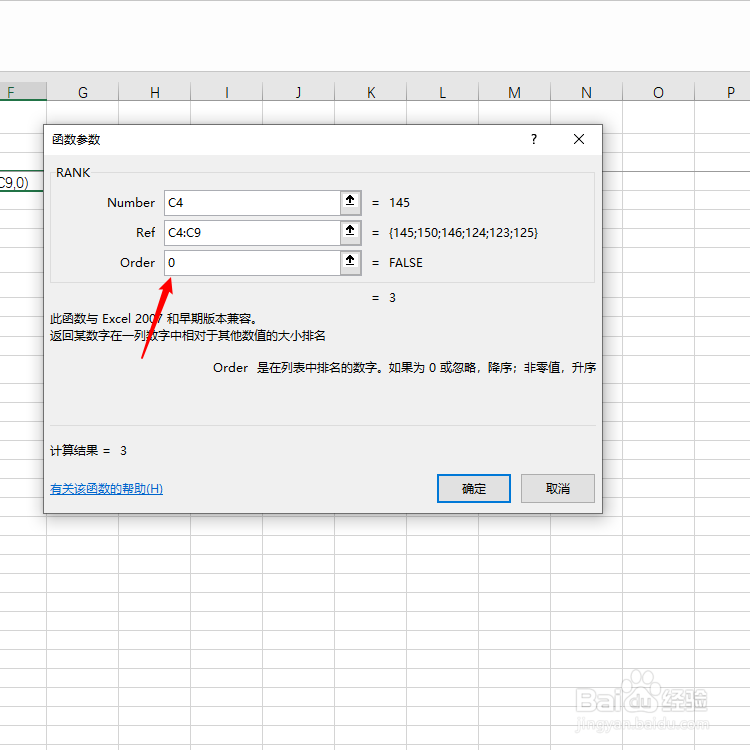
Task: Click the question mark help icon
Action: coord(534,139)
